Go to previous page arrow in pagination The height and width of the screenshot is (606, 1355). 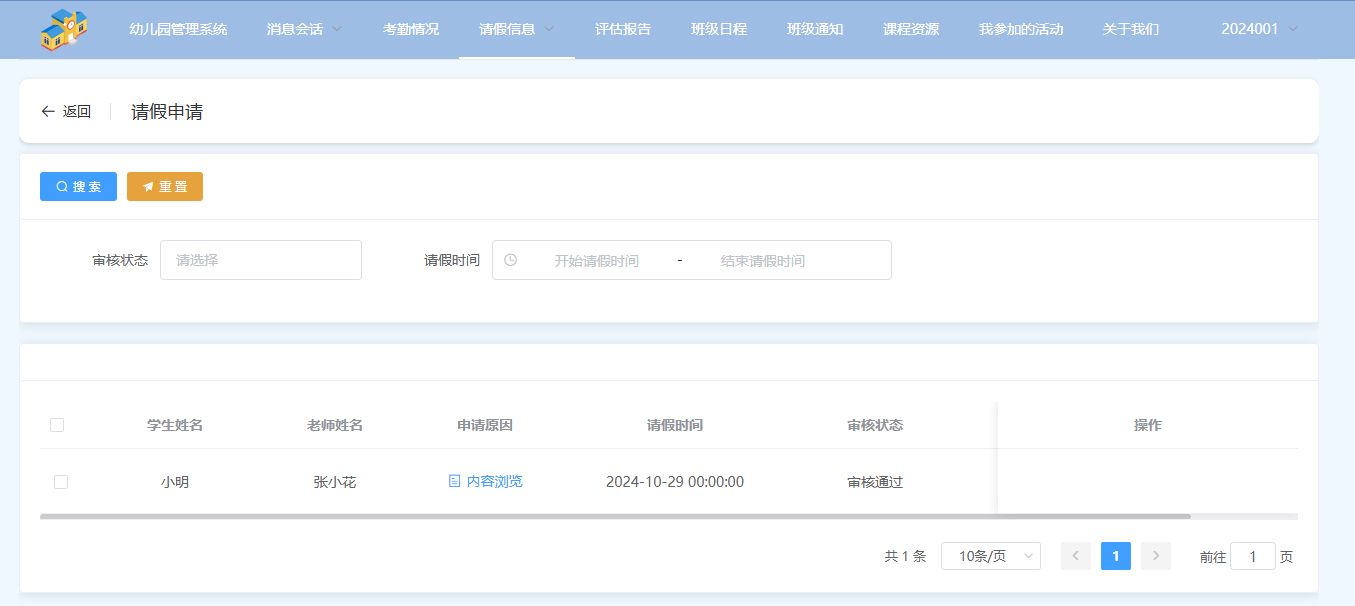1076,556
